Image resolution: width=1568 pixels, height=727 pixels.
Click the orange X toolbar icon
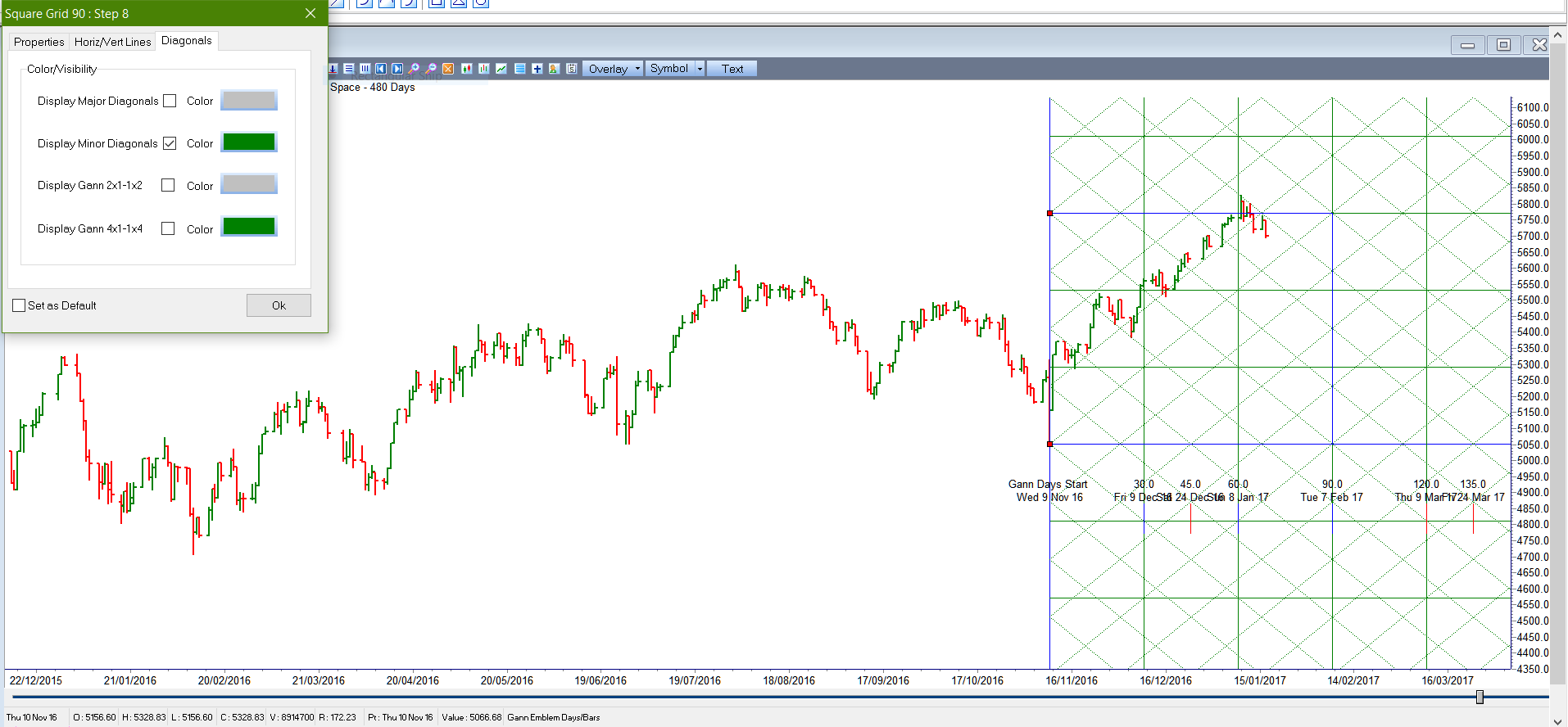point(448,69)
